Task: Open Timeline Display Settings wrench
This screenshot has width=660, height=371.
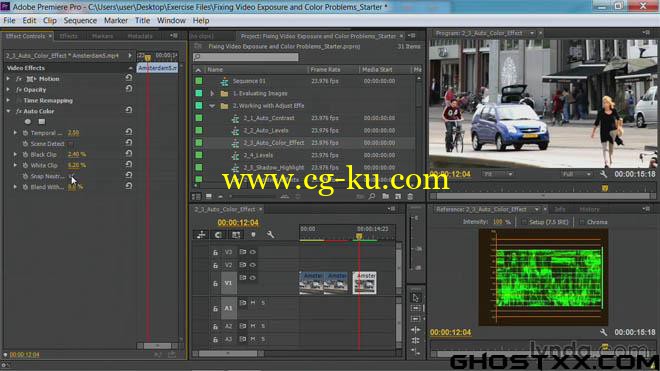Action: click(270, 235)
